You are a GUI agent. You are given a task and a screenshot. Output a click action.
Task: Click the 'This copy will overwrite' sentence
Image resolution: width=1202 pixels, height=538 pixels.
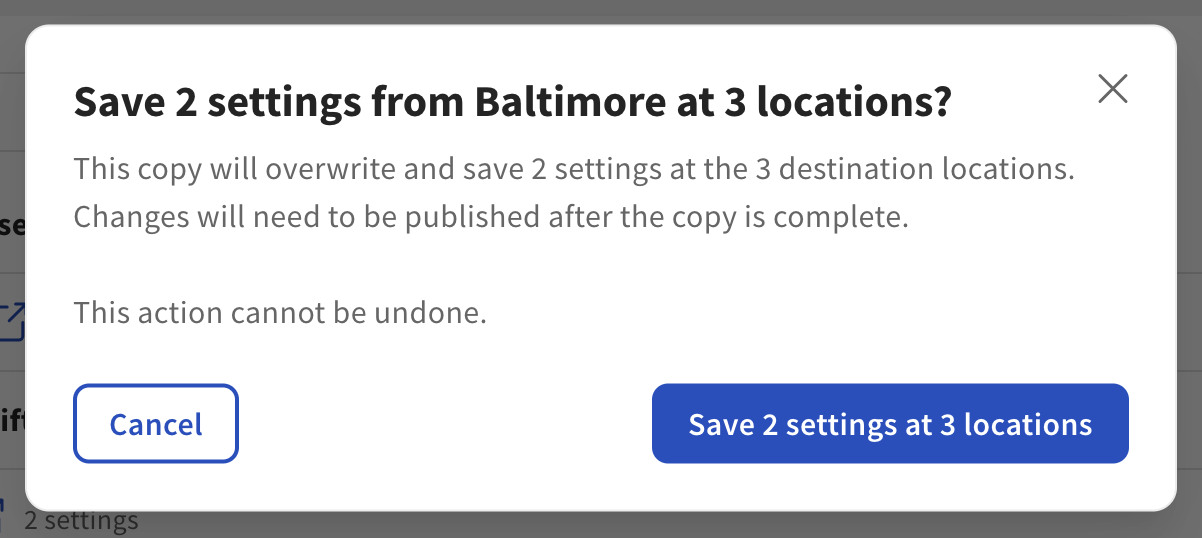point(573,168)
